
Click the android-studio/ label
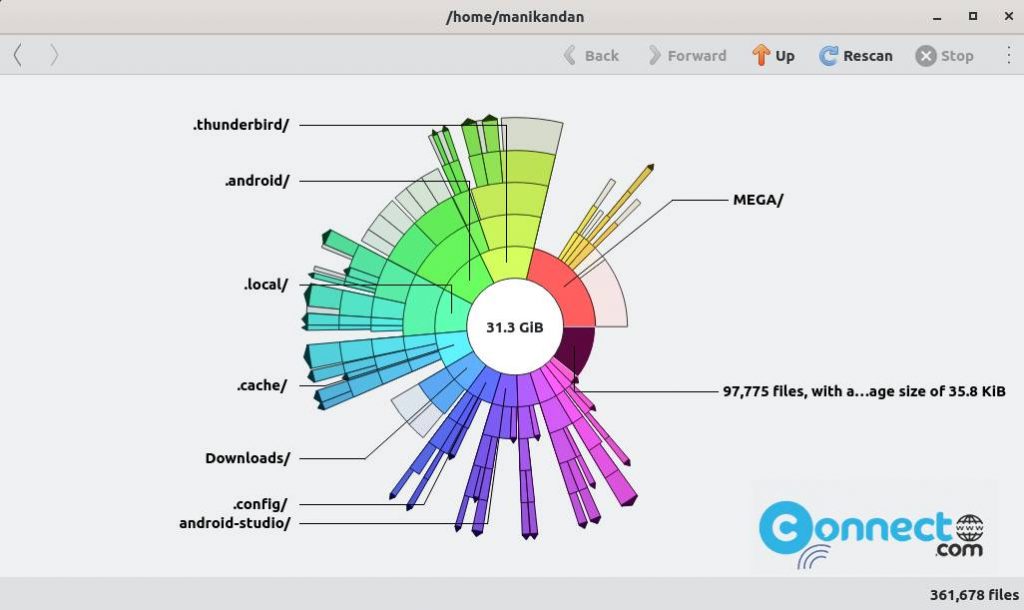235,522
